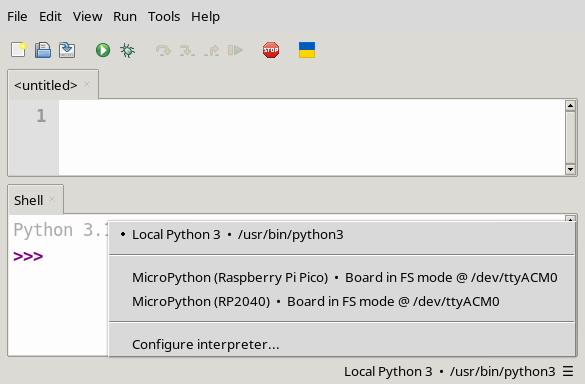
Task: Open the Tools menu
Action: coord(164,16)
